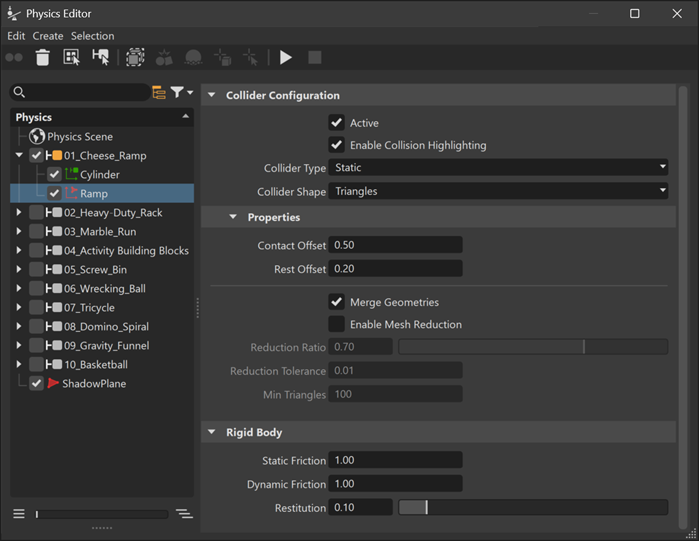The image size is (699, 541).
Task: Click the 02_Heavy-Duty_Rack group icon
Action: 53,213
